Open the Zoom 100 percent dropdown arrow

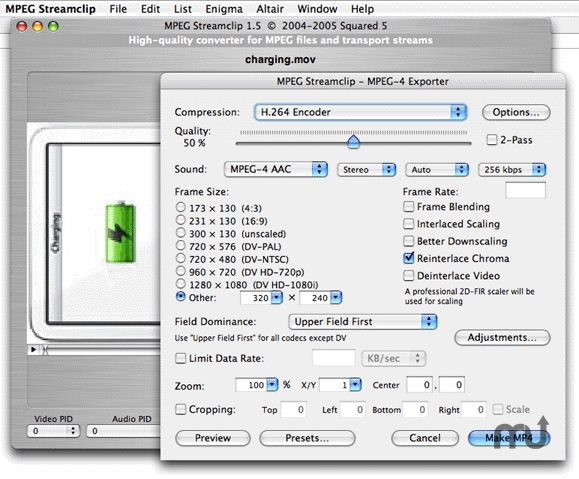click(x=272, y=385)
